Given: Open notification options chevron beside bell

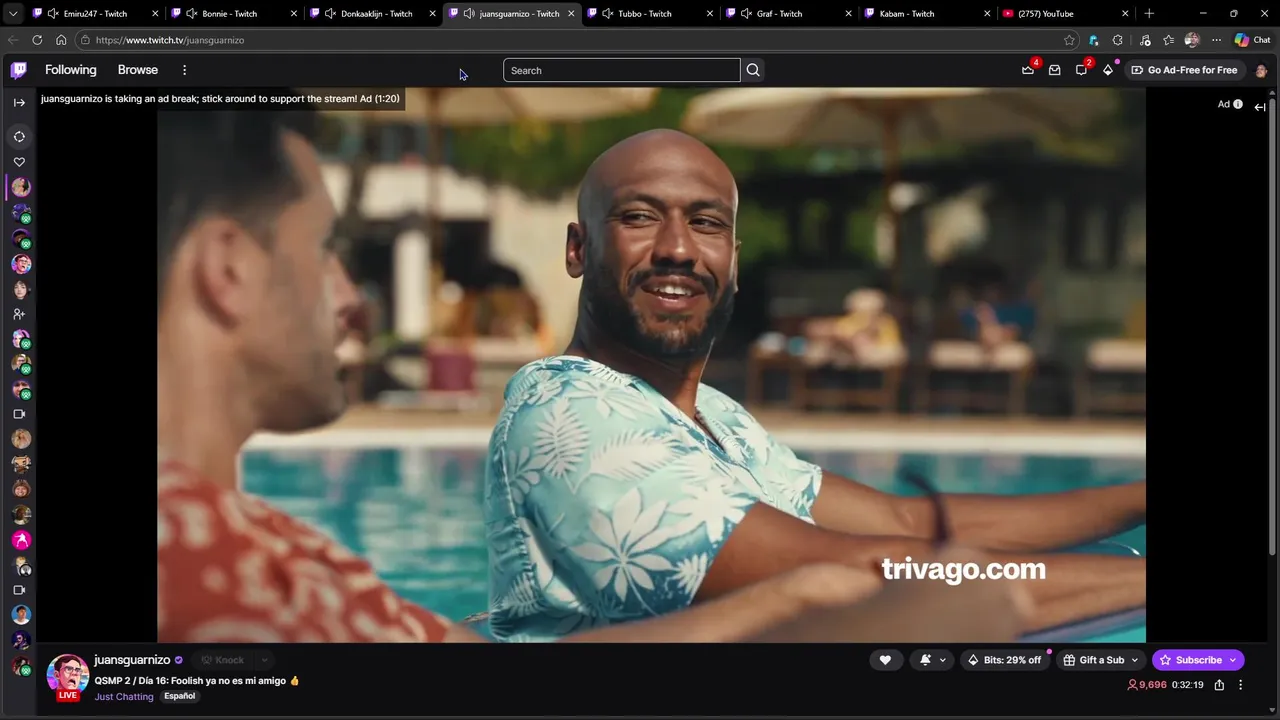Looking at the screenshot, I should [x=943, y=660].
